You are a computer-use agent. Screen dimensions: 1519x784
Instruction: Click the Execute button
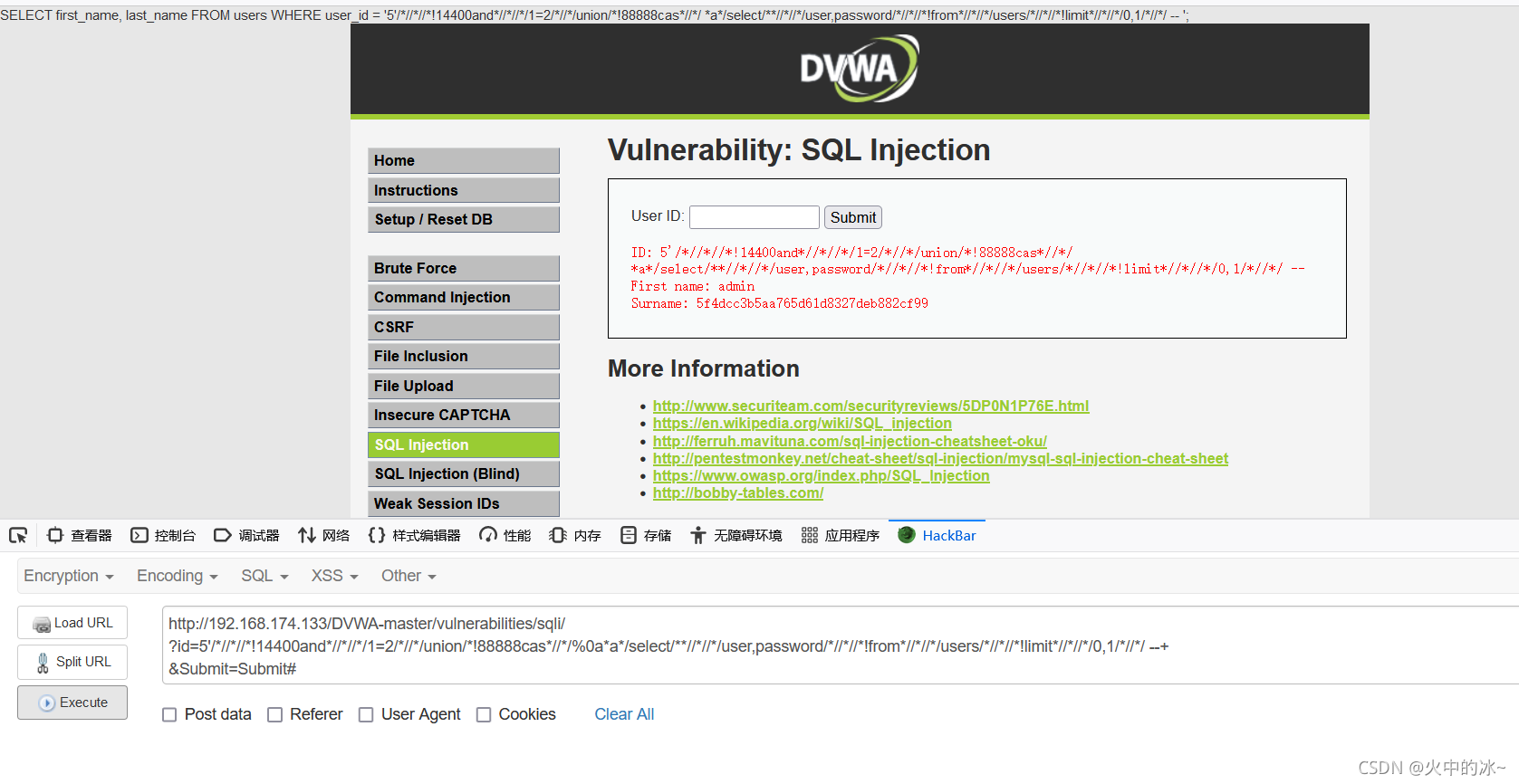(x=72, y=703)
